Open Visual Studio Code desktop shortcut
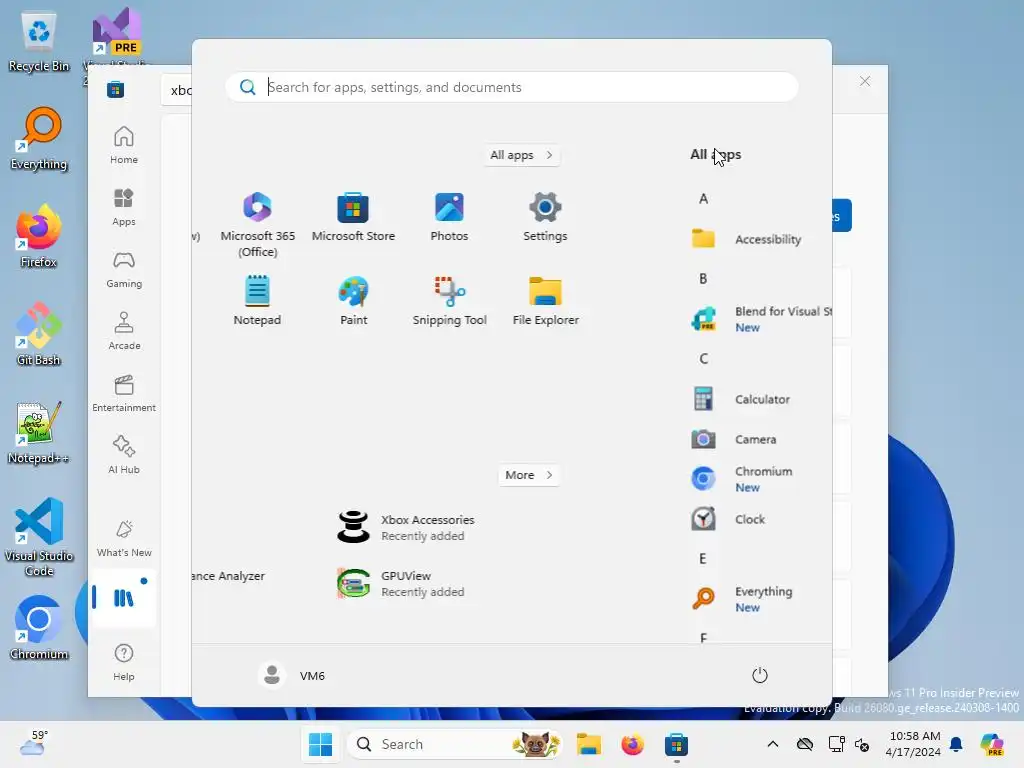The width and height of the screenshot is (1024, 768). click(x=39, y=537)
